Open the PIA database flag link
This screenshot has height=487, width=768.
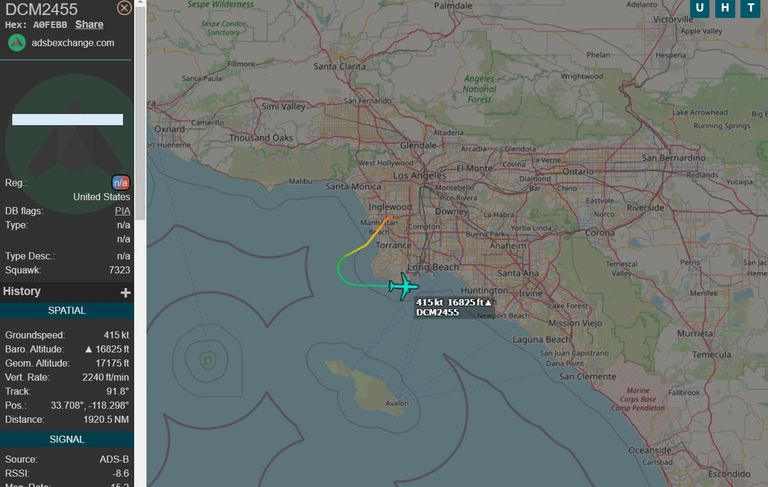[122, 211]
